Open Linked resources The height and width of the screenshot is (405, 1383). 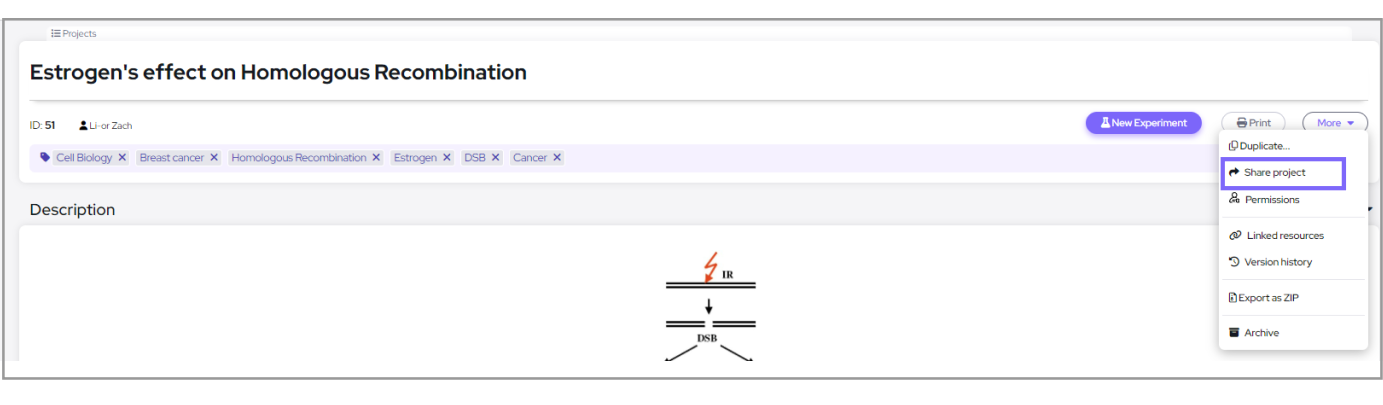pyautogui.click(x=1284, y=236)
